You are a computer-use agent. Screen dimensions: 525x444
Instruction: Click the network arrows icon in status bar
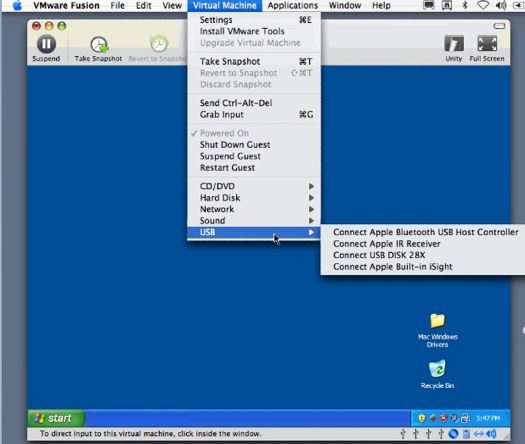pos(478,434)
